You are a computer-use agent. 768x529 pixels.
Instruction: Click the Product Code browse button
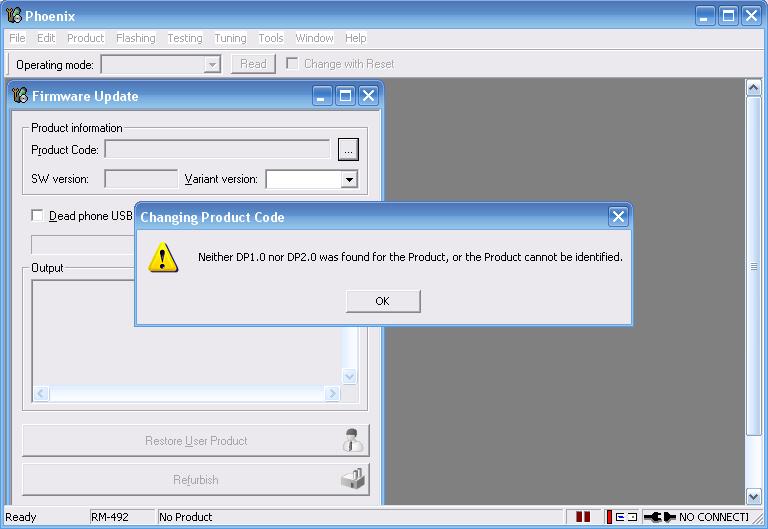(348, 149)
